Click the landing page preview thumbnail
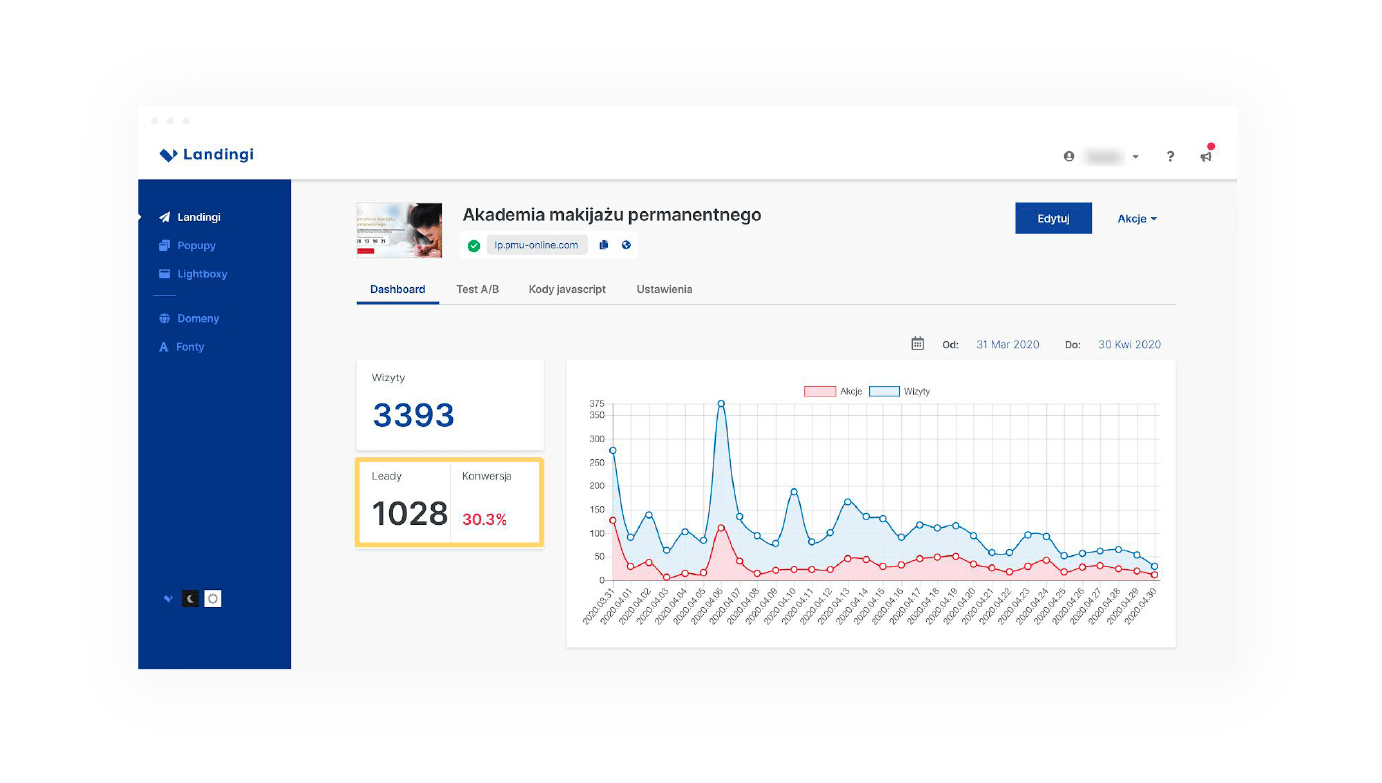The width and height of the screenshot is (1382, 783). pos(399,230)
